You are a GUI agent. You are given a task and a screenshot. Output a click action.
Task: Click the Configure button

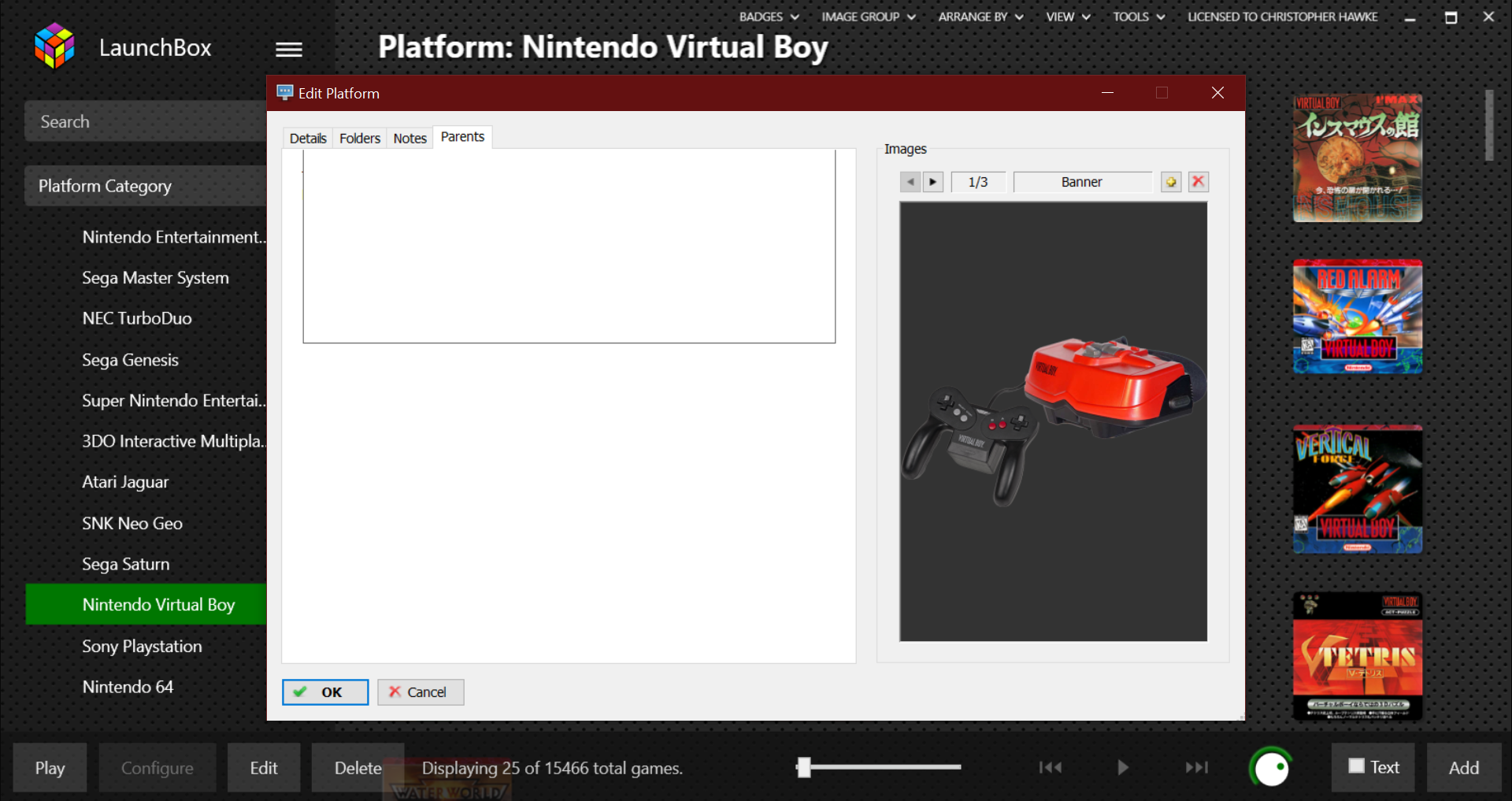(157, 768)
